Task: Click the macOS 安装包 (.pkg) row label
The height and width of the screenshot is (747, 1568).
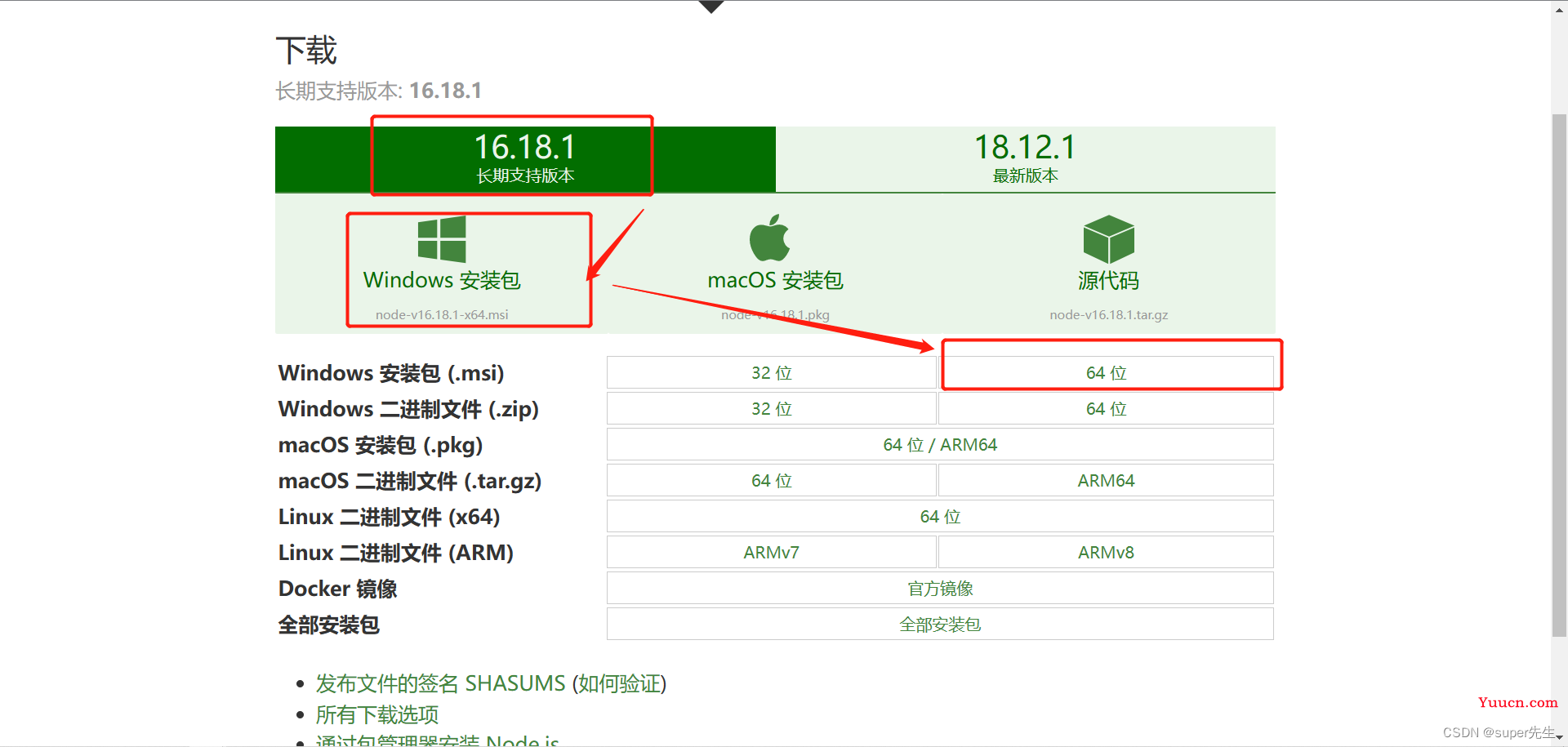Action: tap(381, 445)
